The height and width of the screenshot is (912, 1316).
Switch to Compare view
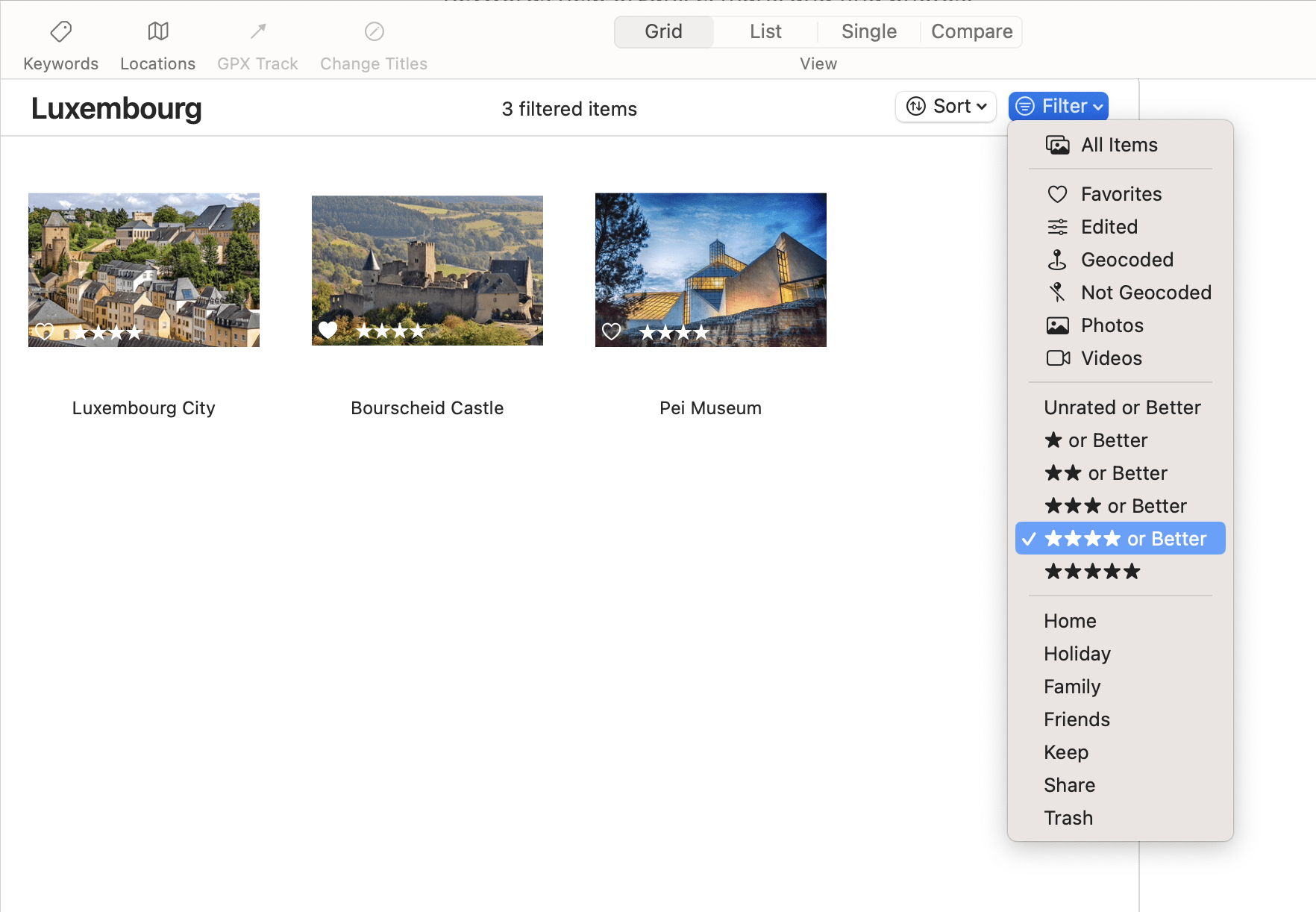(971, 31)
